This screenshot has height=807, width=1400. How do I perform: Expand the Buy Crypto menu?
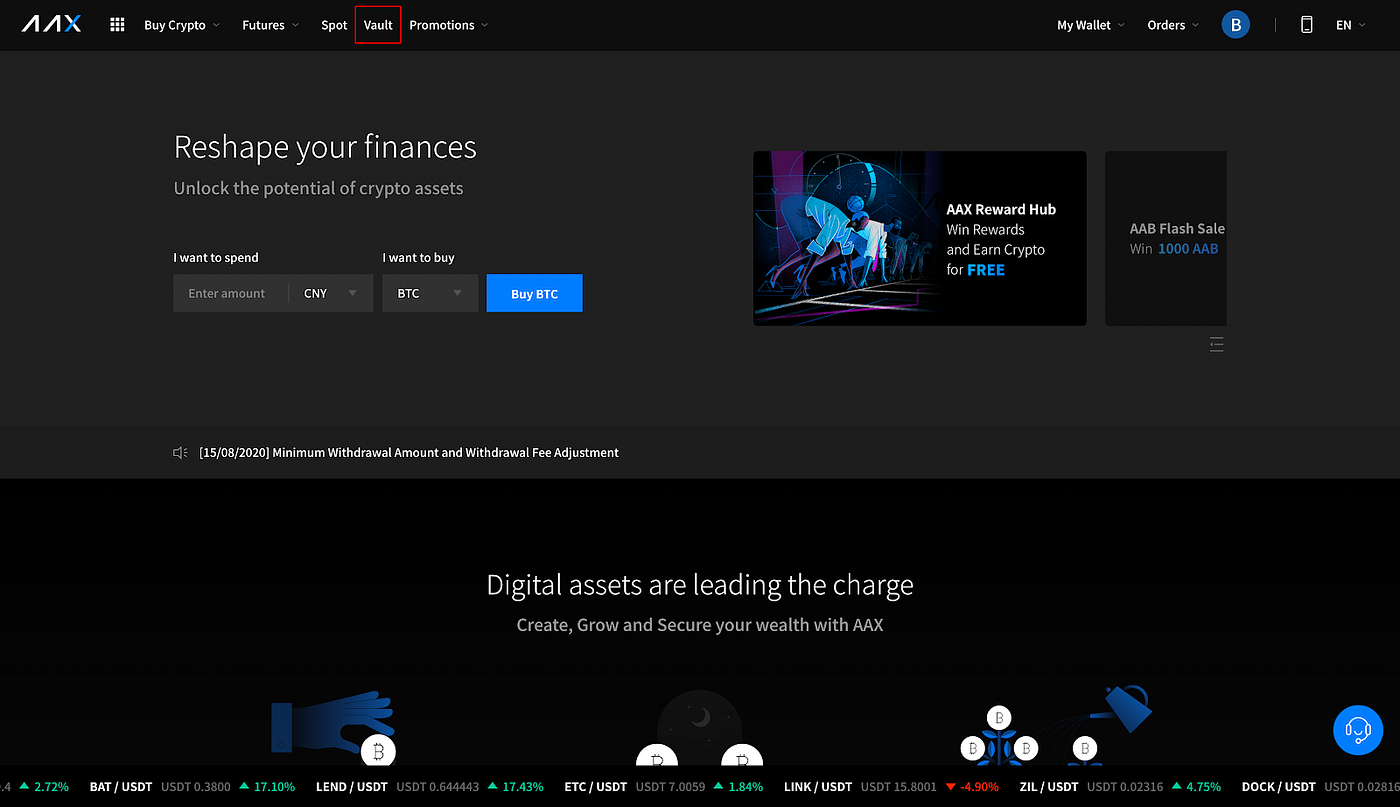tap(180, 24)
